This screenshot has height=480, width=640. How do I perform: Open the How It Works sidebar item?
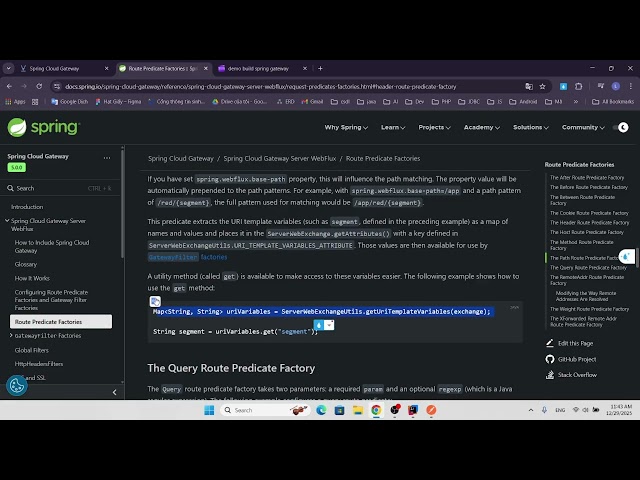[32, 278]
